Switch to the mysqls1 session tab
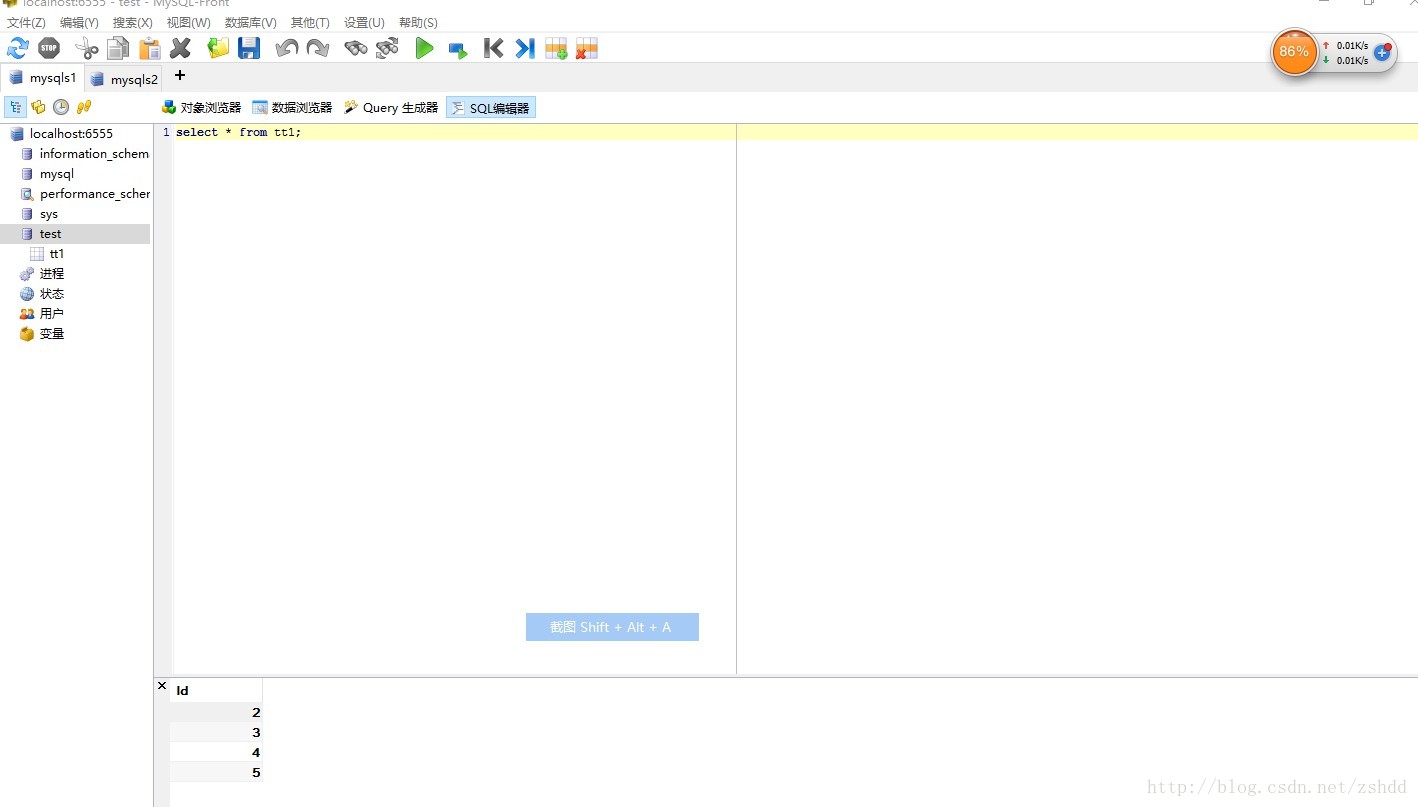Screen dimensions: 1418x807 [42, 78]
